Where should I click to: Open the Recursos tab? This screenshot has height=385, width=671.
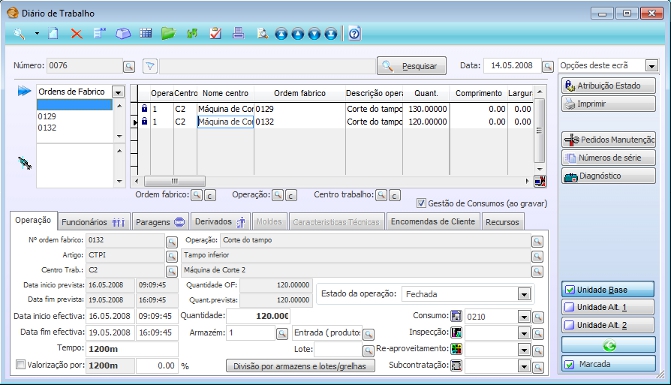[x=502, y=222]
